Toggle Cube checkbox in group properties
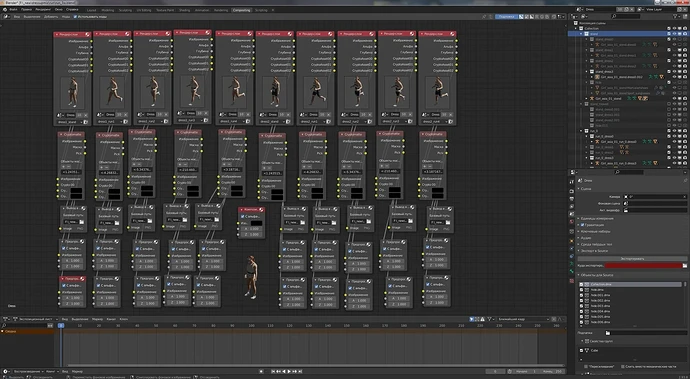 [581, 350]
